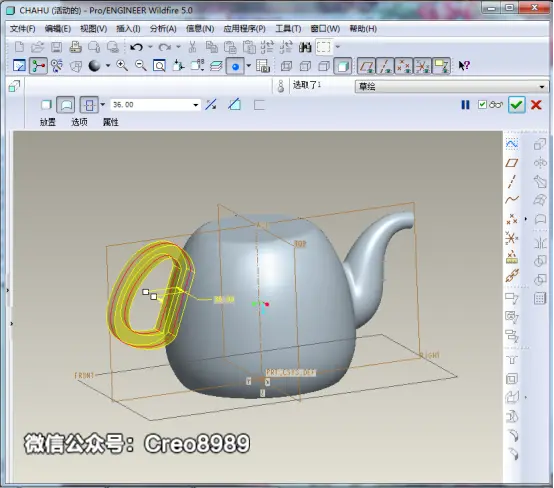Viewport: 554px width, 488px height.
Task: Expand the depth type options arrow
Action: tap(102, 105)
